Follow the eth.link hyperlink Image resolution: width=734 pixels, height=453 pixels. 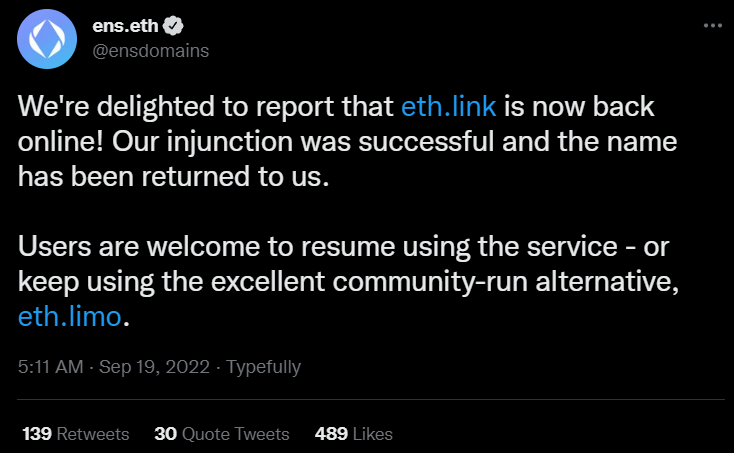tap(448, 106)
